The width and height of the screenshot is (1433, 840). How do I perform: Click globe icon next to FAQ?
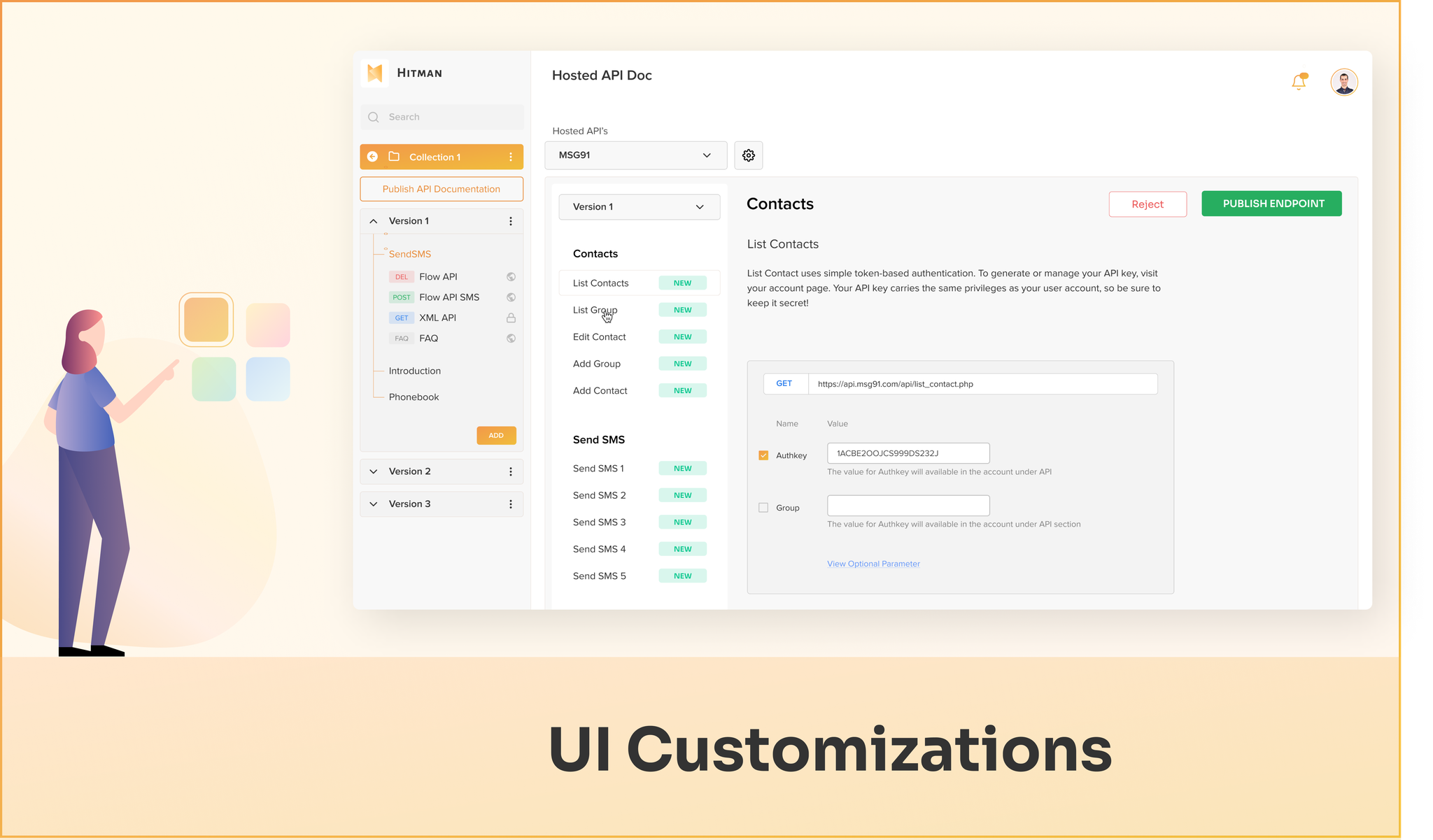pos(511,339)
